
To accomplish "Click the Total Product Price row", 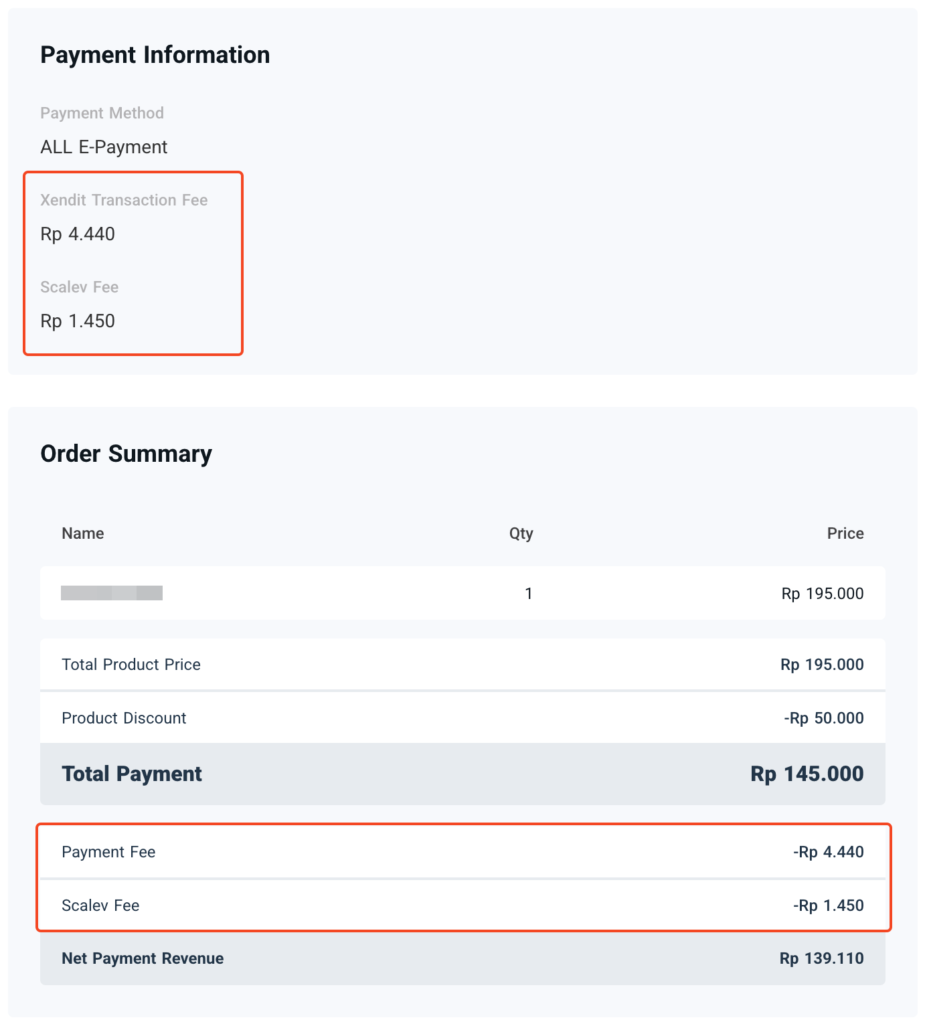I will (462, 664).
